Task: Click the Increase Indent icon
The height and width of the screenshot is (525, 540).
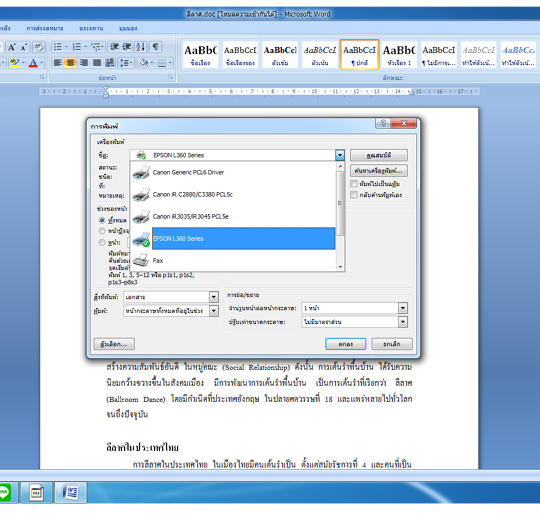Action: click(127, 47)
